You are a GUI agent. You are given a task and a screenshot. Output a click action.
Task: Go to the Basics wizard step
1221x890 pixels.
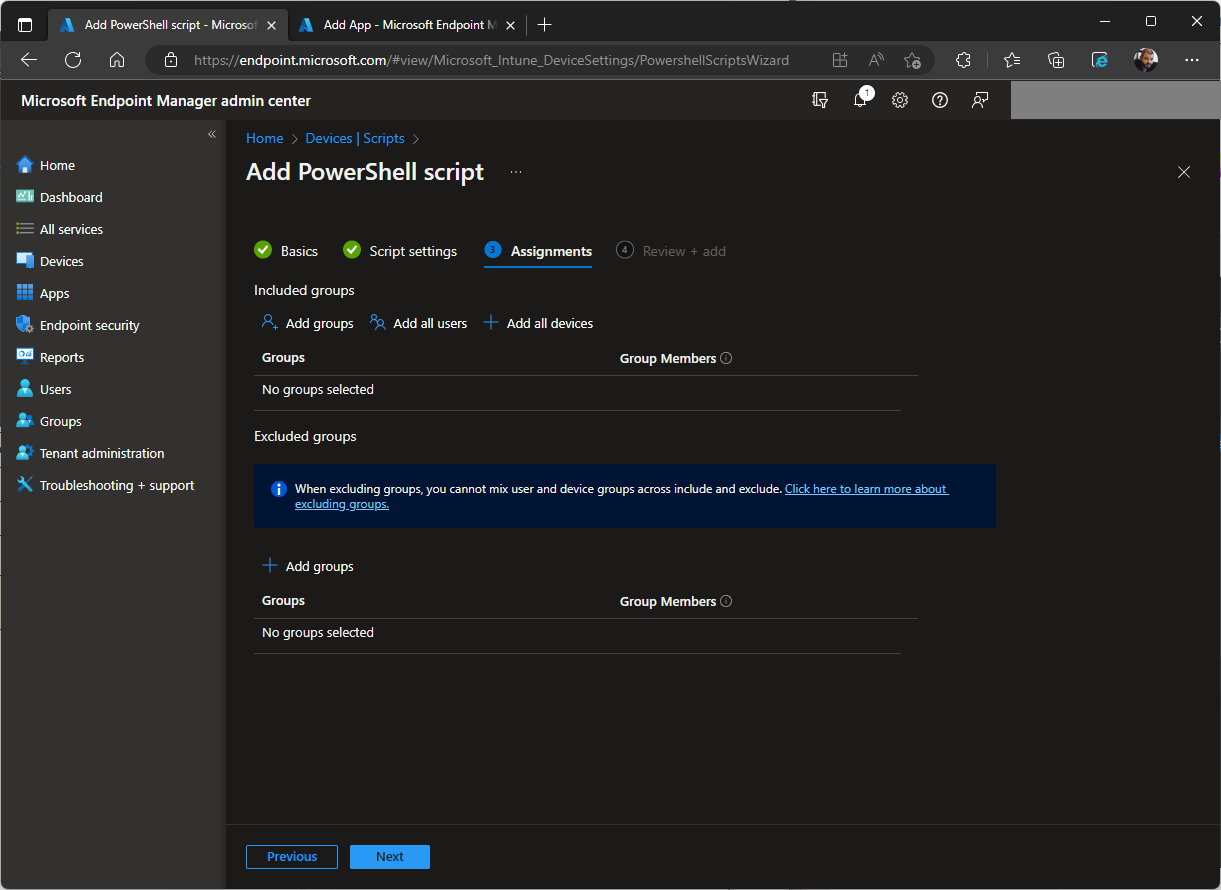286,251
